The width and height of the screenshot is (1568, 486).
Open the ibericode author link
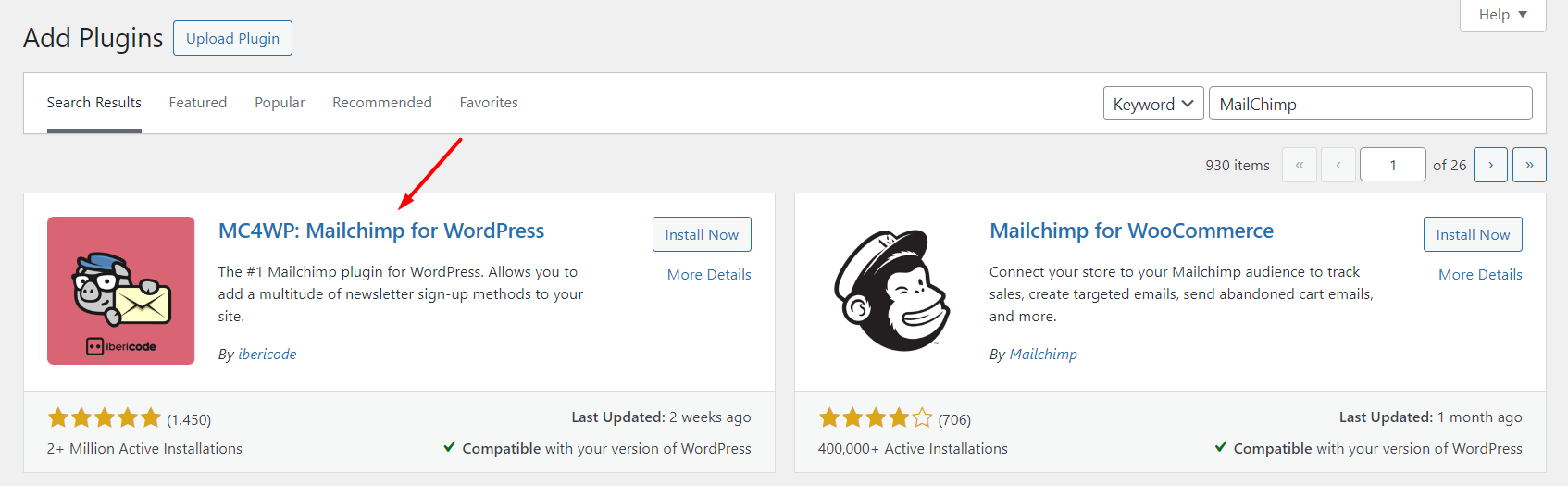(268, 354)
